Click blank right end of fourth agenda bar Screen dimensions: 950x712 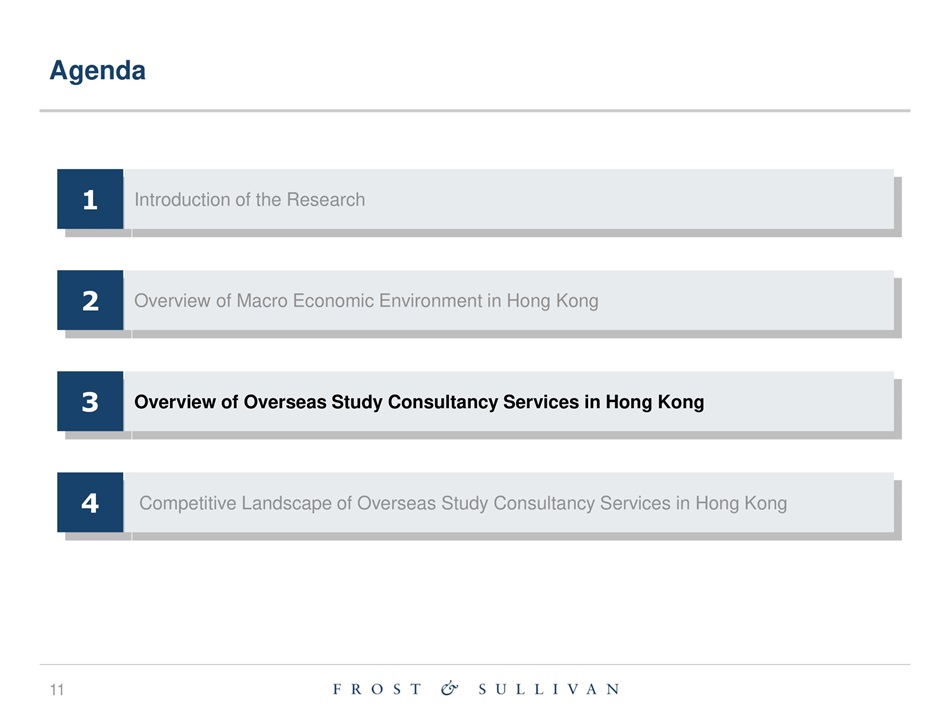point(850,503)
